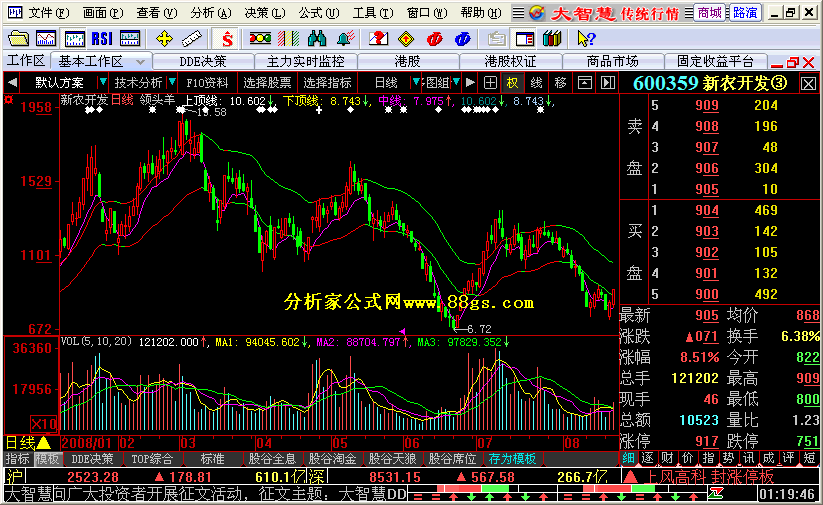Select the 势 trend tab
The height and width of the screenshot is (505, 823).
pos(729,458)
